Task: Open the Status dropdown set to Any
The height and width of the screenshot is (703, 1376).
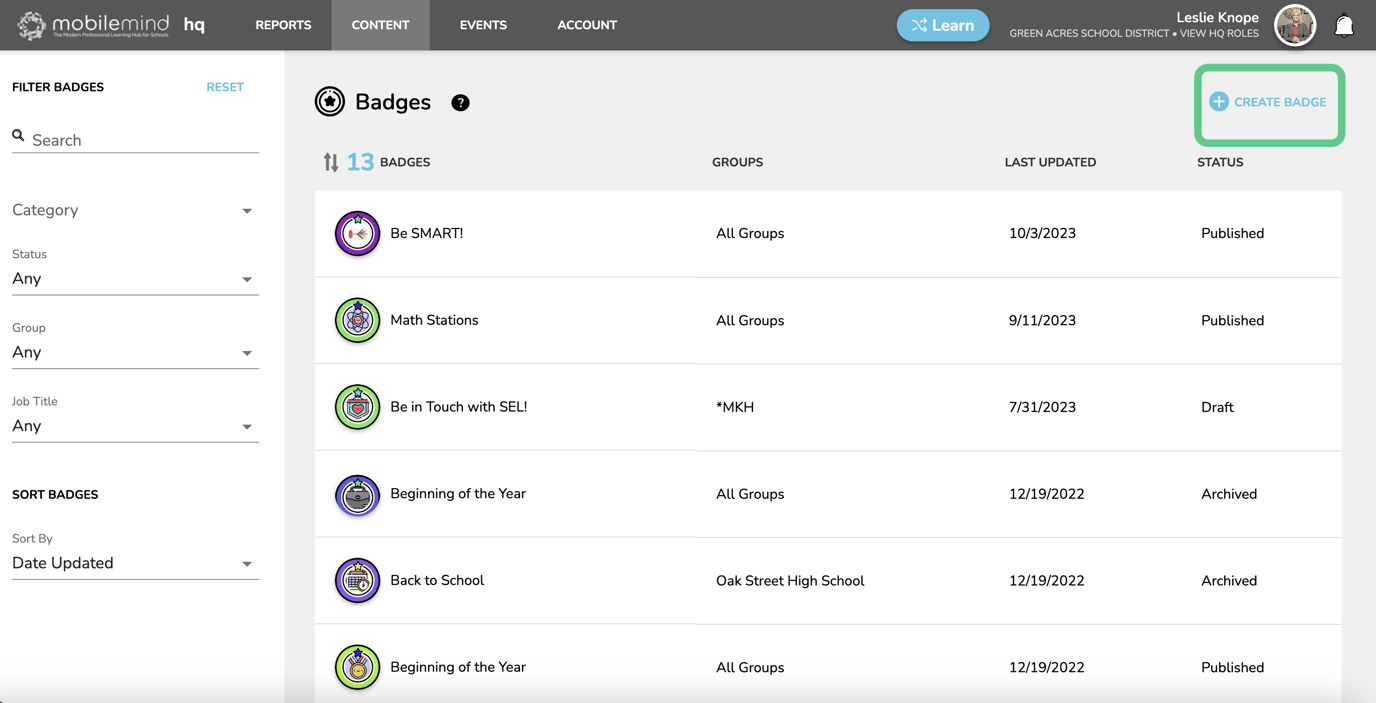Action: pos(135,279)
